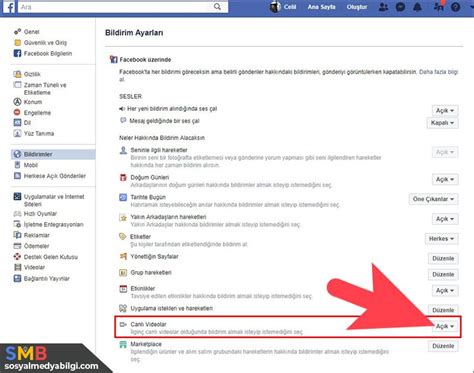Viewport: 474px width, 373px height.
Task: Click the Ödemeler card icon
Action: point(17,246)
